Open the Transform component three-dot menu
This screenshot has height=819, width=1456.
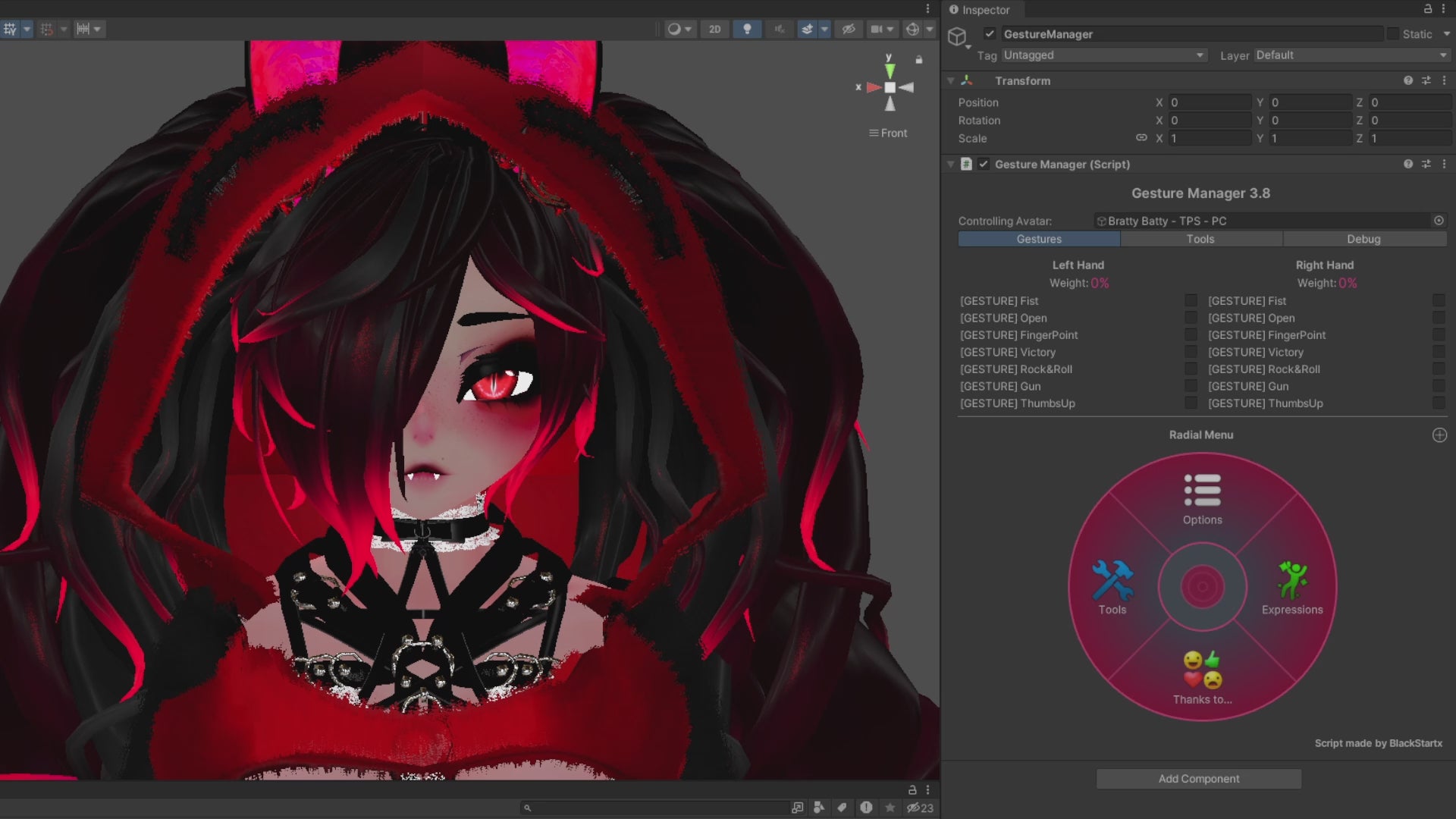pyautogui.click(x=1444, y=80)
